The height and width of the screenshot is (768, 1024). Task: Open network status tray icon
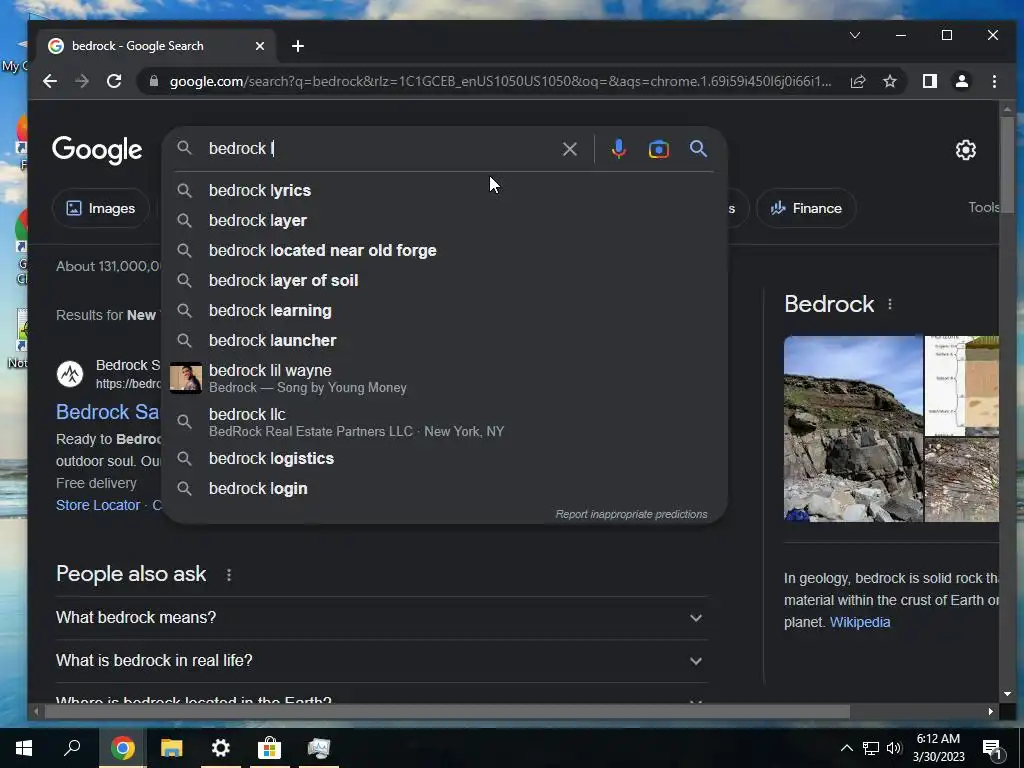(x=871, y=748)
